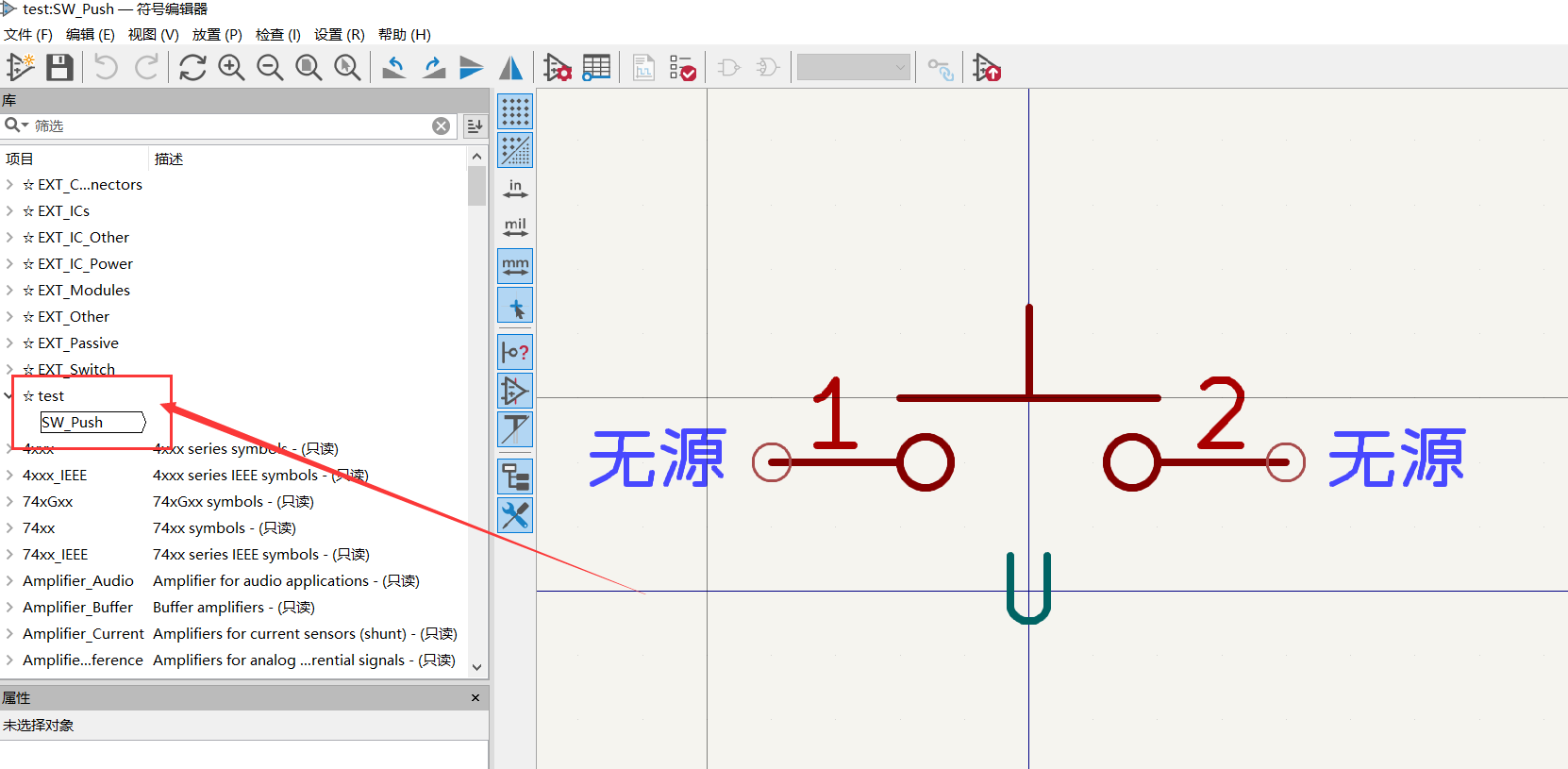The image size is (1568, 769).
Task: Toggle the library tree panel icon
Action: point(515,476)
